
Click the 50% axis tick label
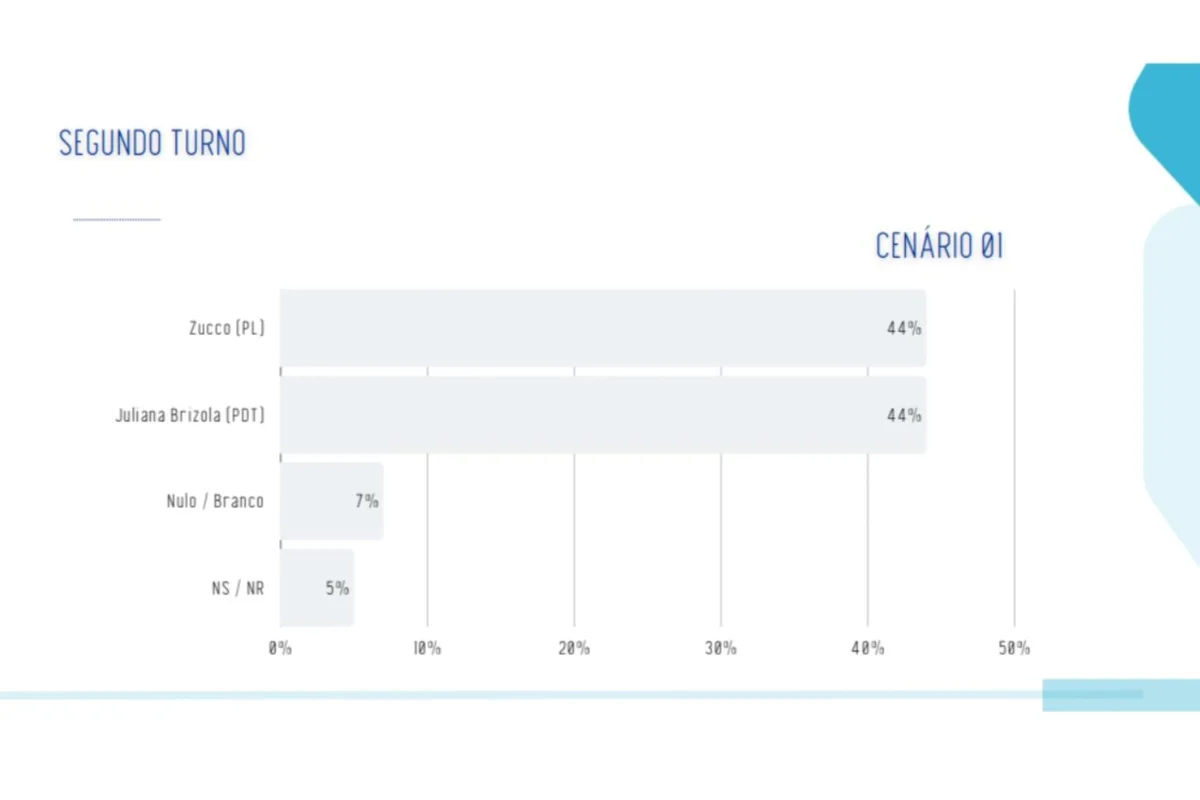(1014, 648)
